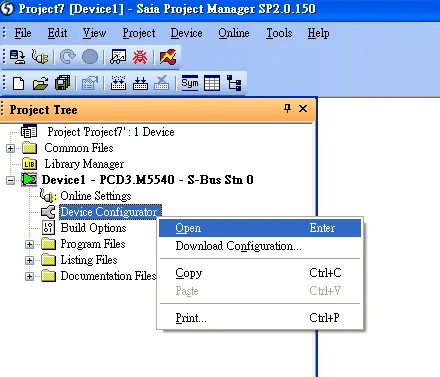
Task: Click the Online Settings plug toolbar icon
Action: [x=40, y=57]
